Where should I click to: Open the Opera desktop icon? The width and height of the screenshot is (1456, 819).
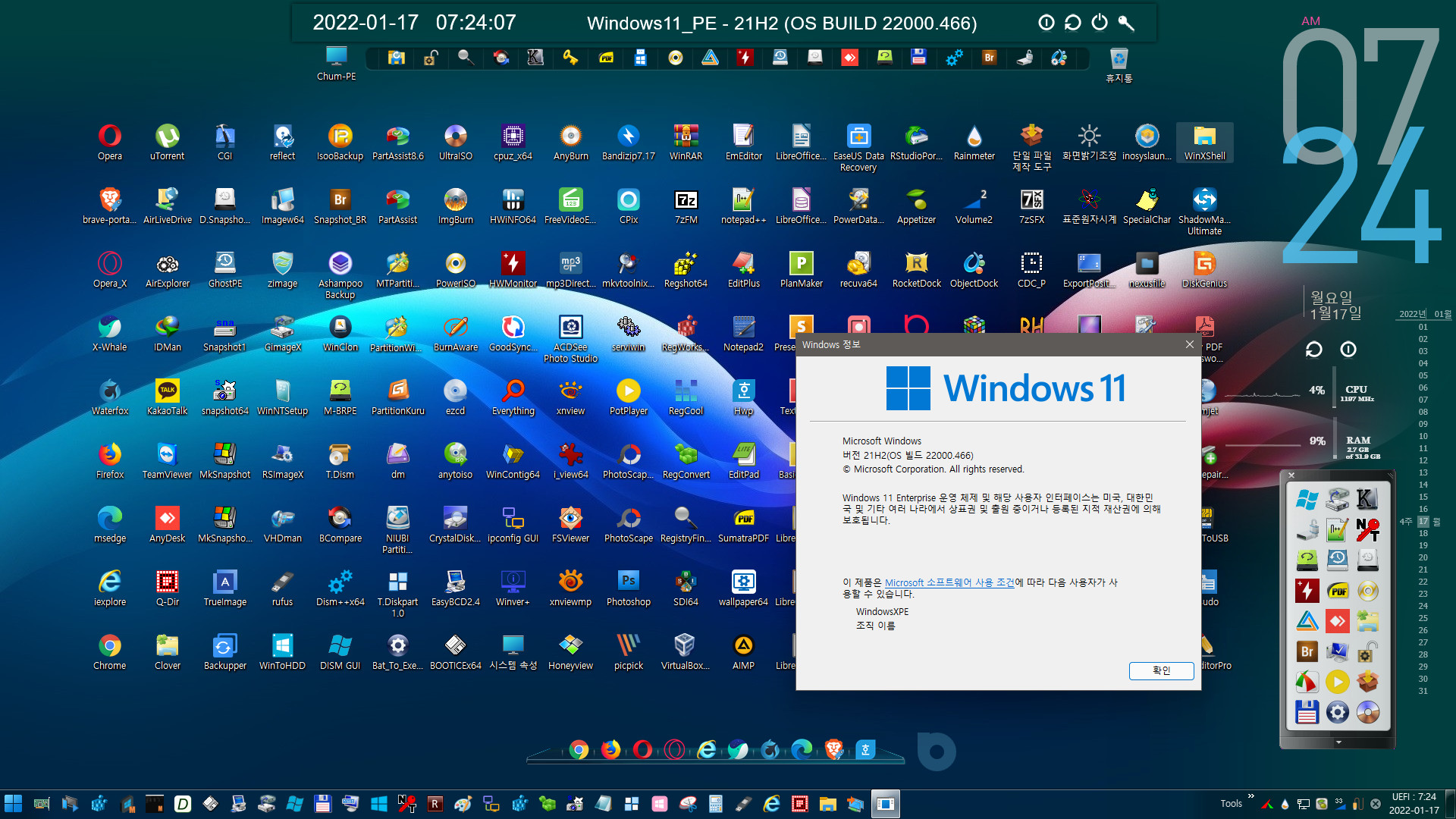click(x=110, y=143)
